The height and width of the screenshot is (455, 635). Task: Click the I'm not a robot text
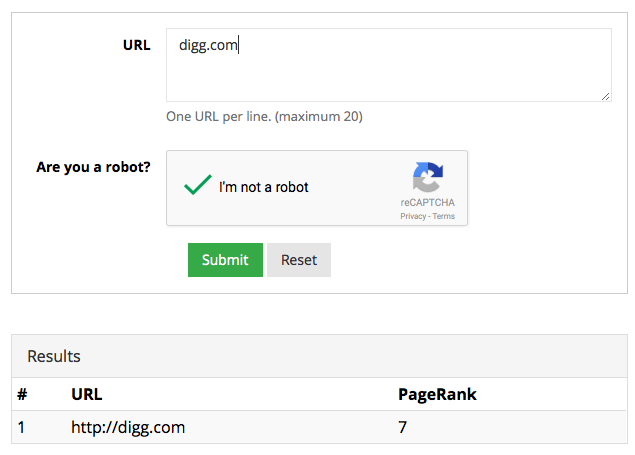[264, 187]
